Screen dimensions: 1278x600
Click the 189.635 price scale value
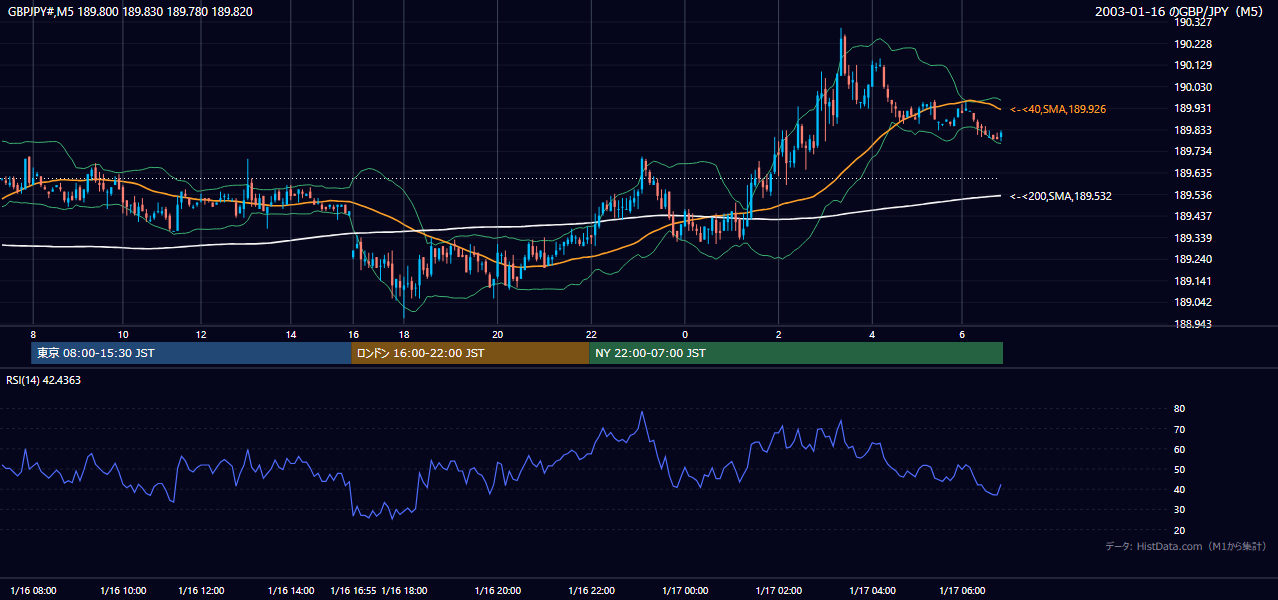click(x=1193, y=173)
